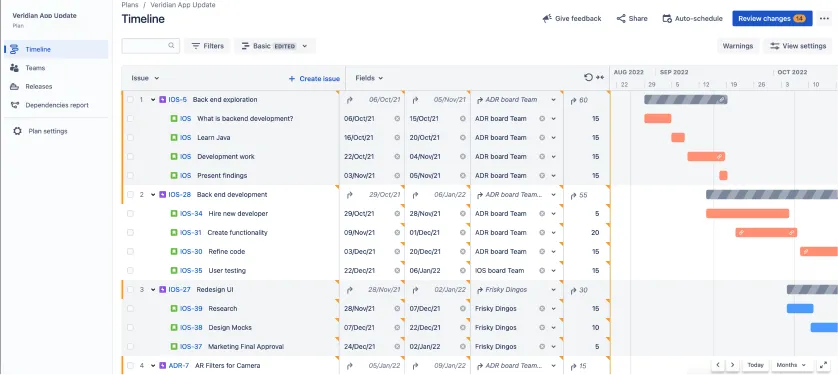Click the Back end exploration striped timeline bar
The width and height of the screenshot is (839, 375).
coord(685,100)
